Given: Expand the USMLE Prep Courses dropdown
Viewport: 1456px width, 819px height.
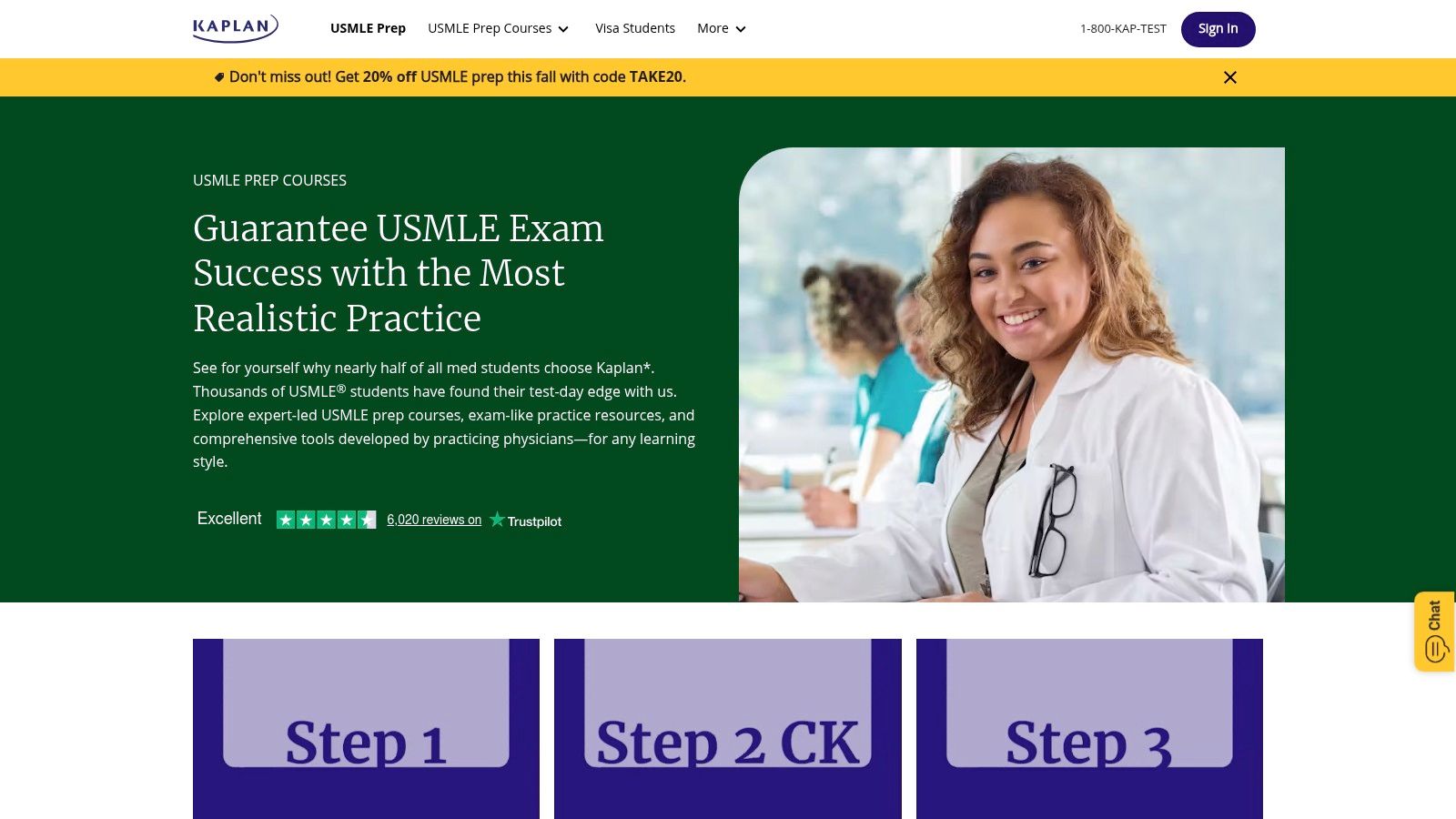Looking at the screenshot, I should pyautogui.click(x=499, y=28).
